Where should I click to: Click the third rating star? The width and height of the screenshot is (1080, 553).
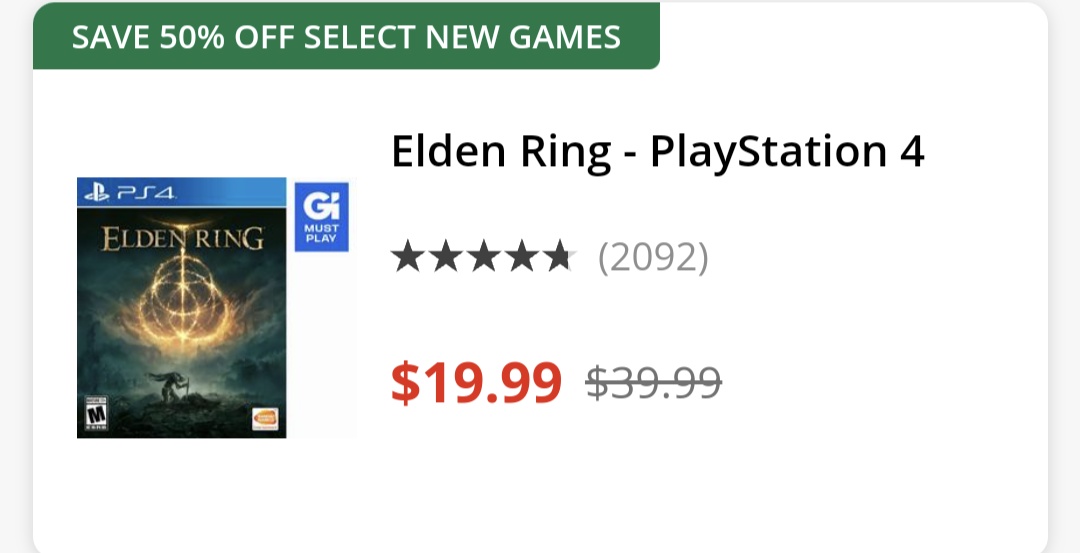(x=482, y=258)
